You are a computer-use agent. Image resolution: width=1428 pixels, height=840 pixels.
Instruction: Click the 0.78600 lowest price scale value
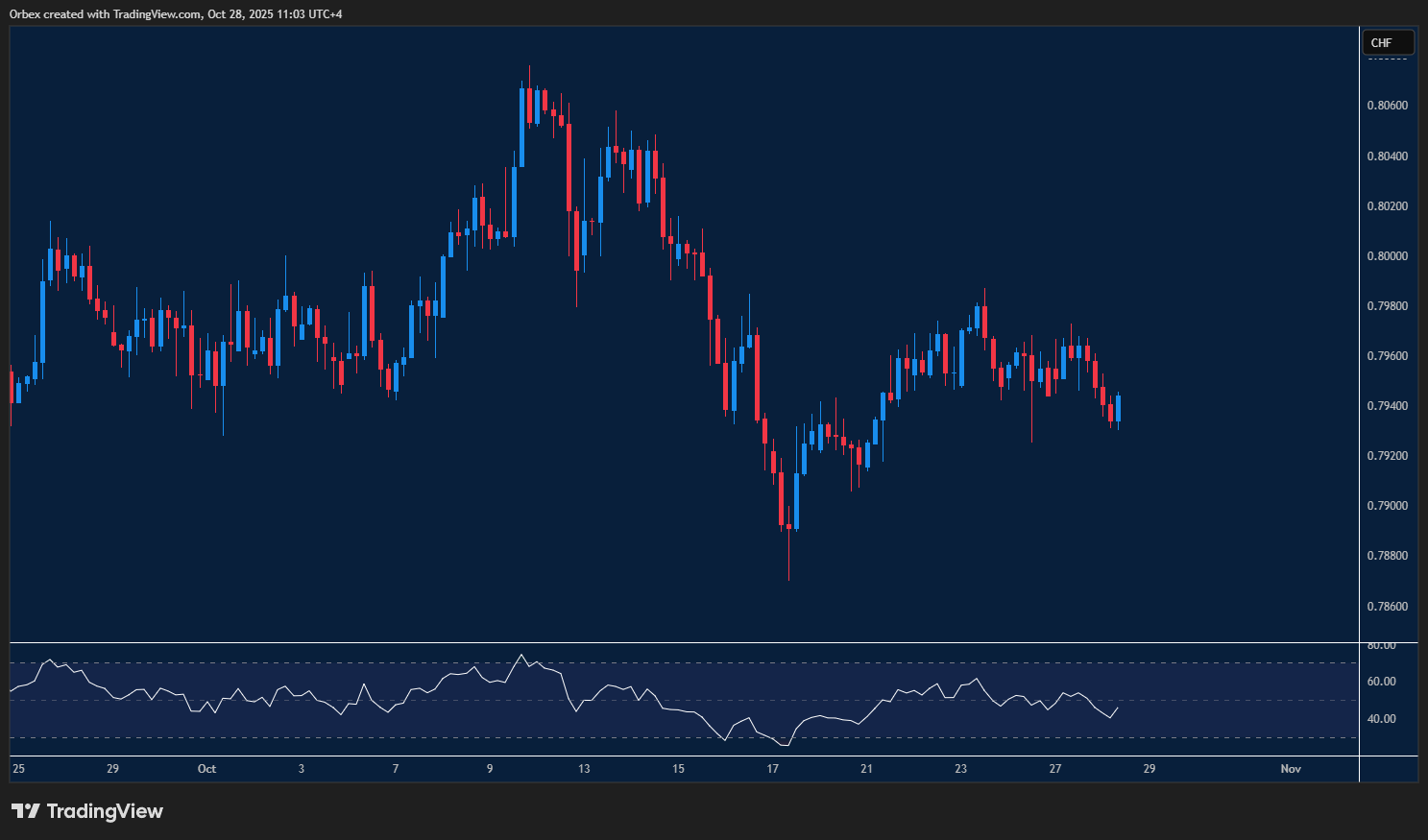[x=1387, y=606]
